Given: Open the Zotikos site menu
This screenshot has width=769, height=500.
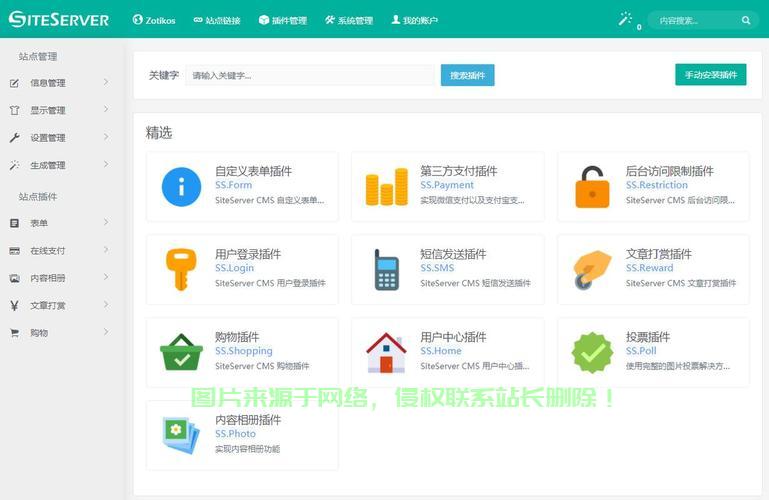Looking at the screenshot, I should click(154, 20).
